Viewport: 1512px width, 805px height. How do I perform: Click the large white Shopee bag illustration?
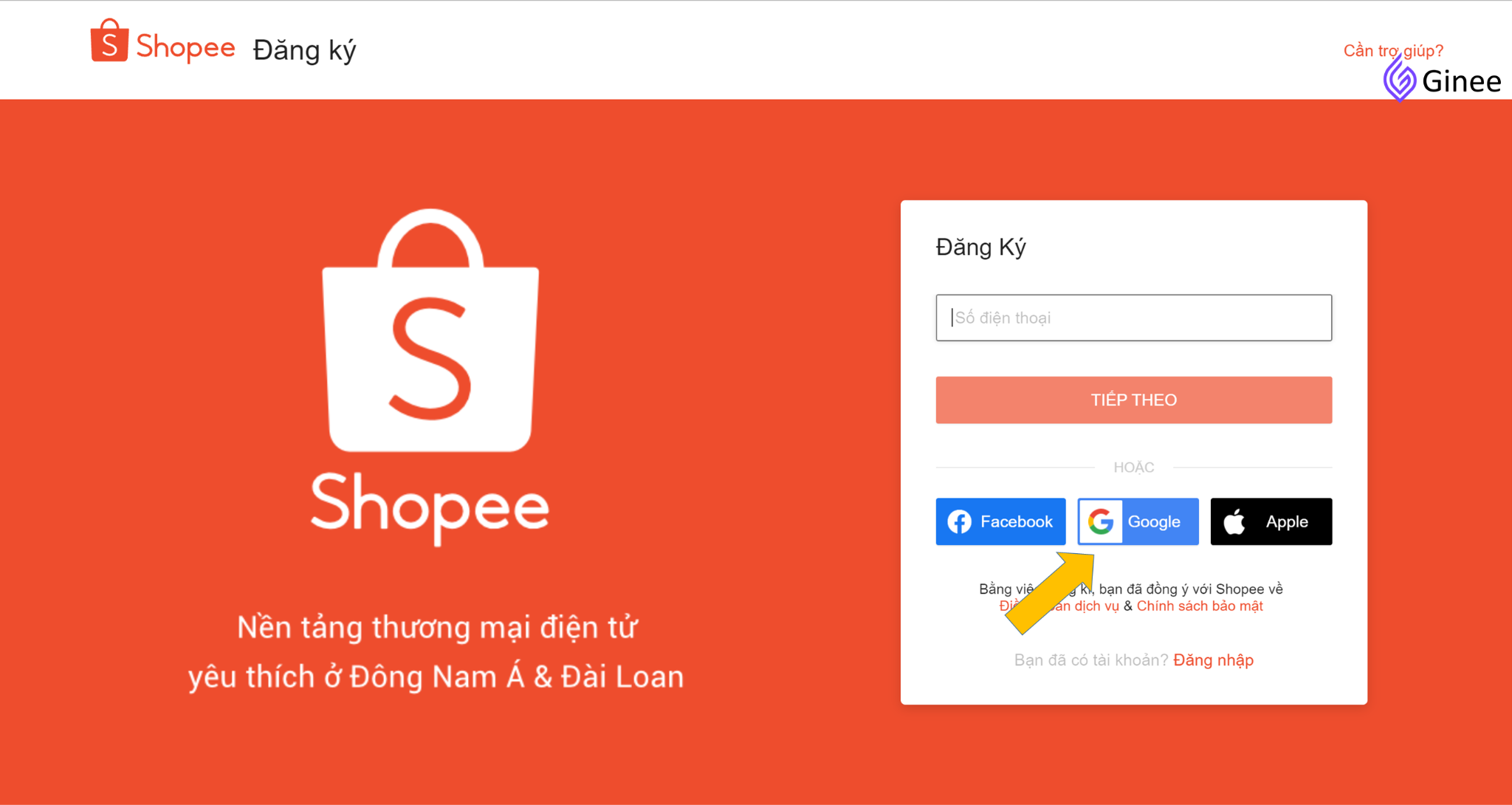(430, 330)
